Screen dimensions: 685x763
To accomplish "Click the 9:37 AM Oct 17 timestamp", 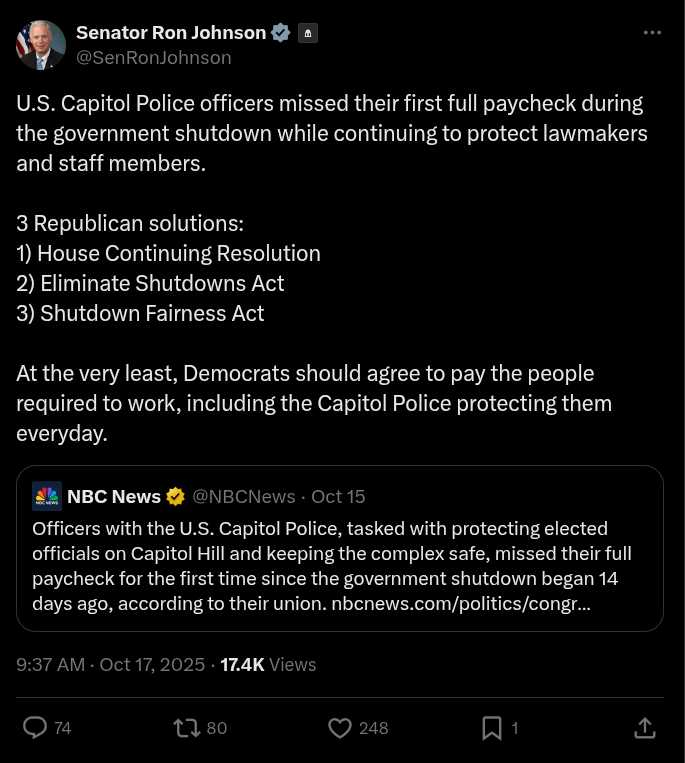I will (110, 664).
